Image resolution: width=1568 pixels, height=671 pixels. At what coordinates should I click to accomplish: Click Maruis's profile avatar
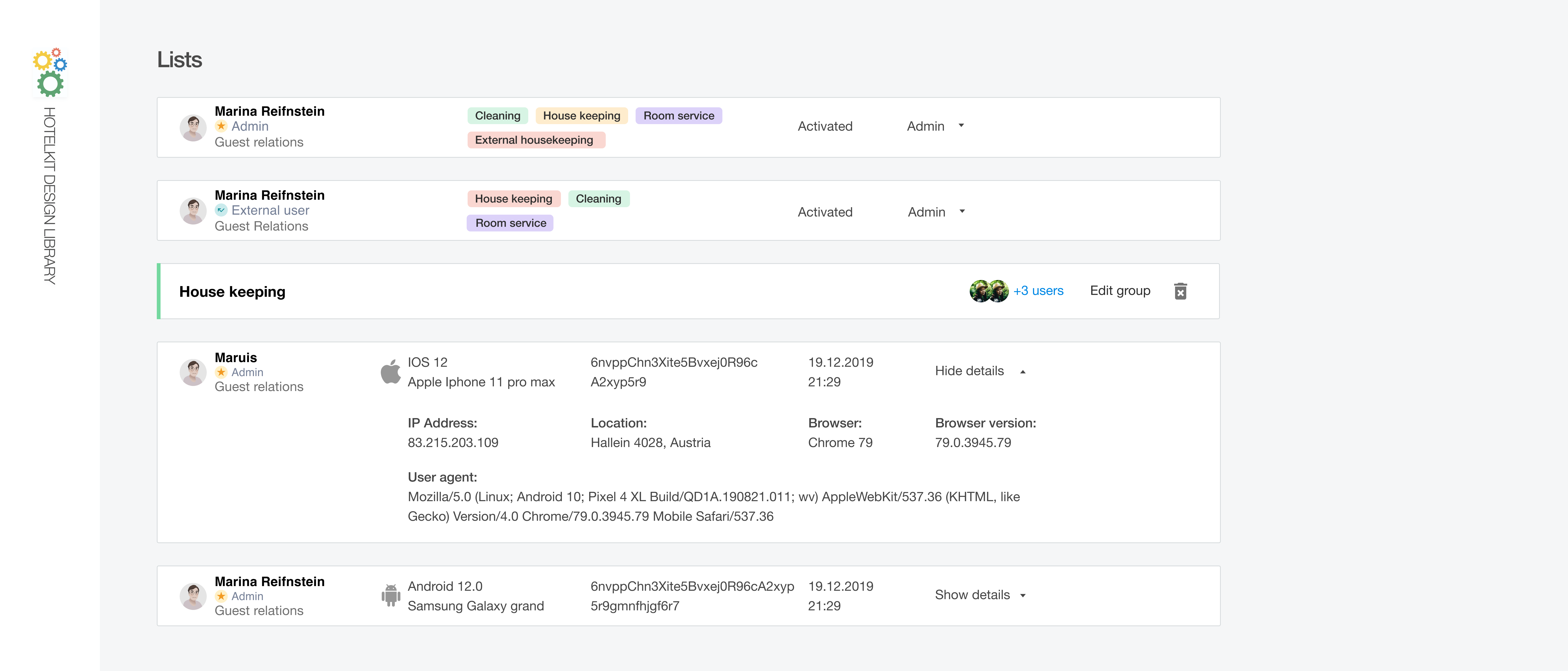(x=193, y=372)
